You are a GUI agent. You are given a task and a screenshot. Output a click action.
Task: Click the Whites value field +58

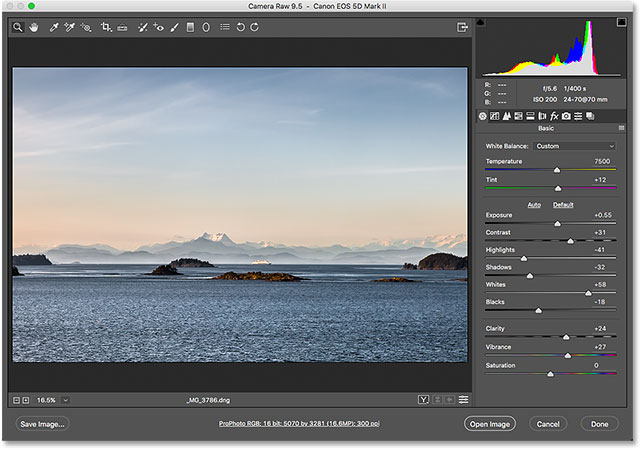pyautogui.click(x=600, y=285)
